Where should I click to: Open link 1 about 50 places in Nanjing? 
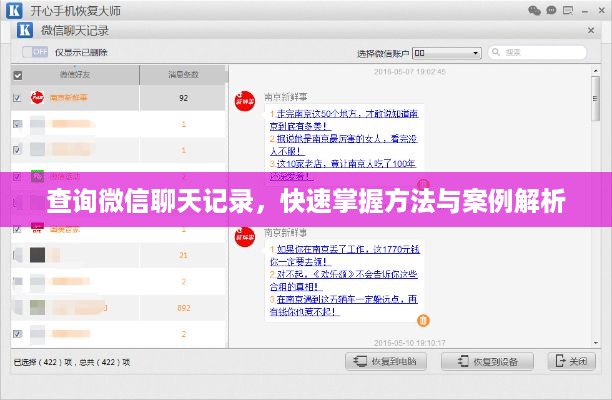pos(344,120)
